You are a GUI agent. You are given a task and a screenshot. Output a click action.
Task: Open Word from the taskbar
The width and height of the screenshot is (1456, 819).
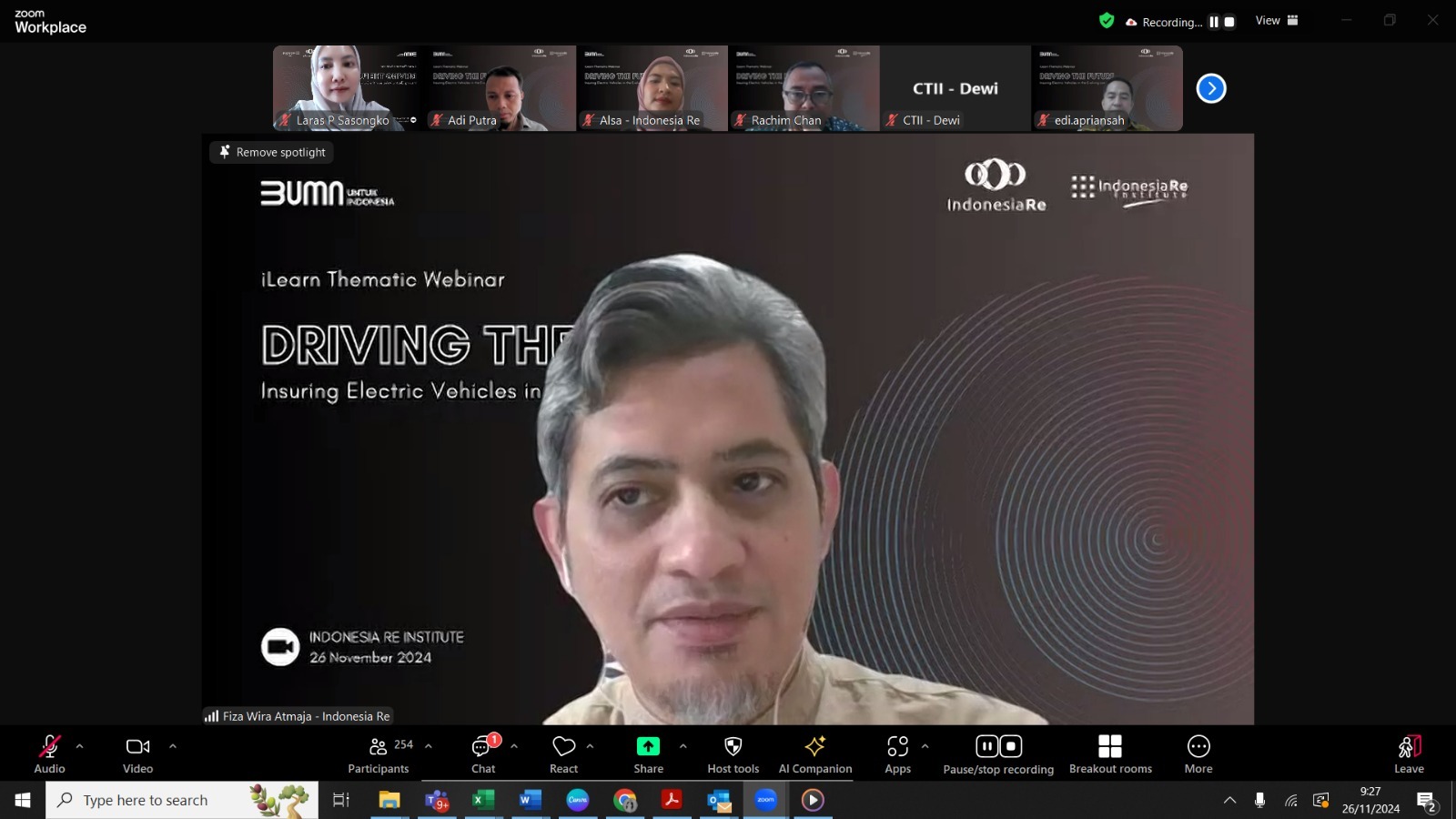(x=530, y=800)
